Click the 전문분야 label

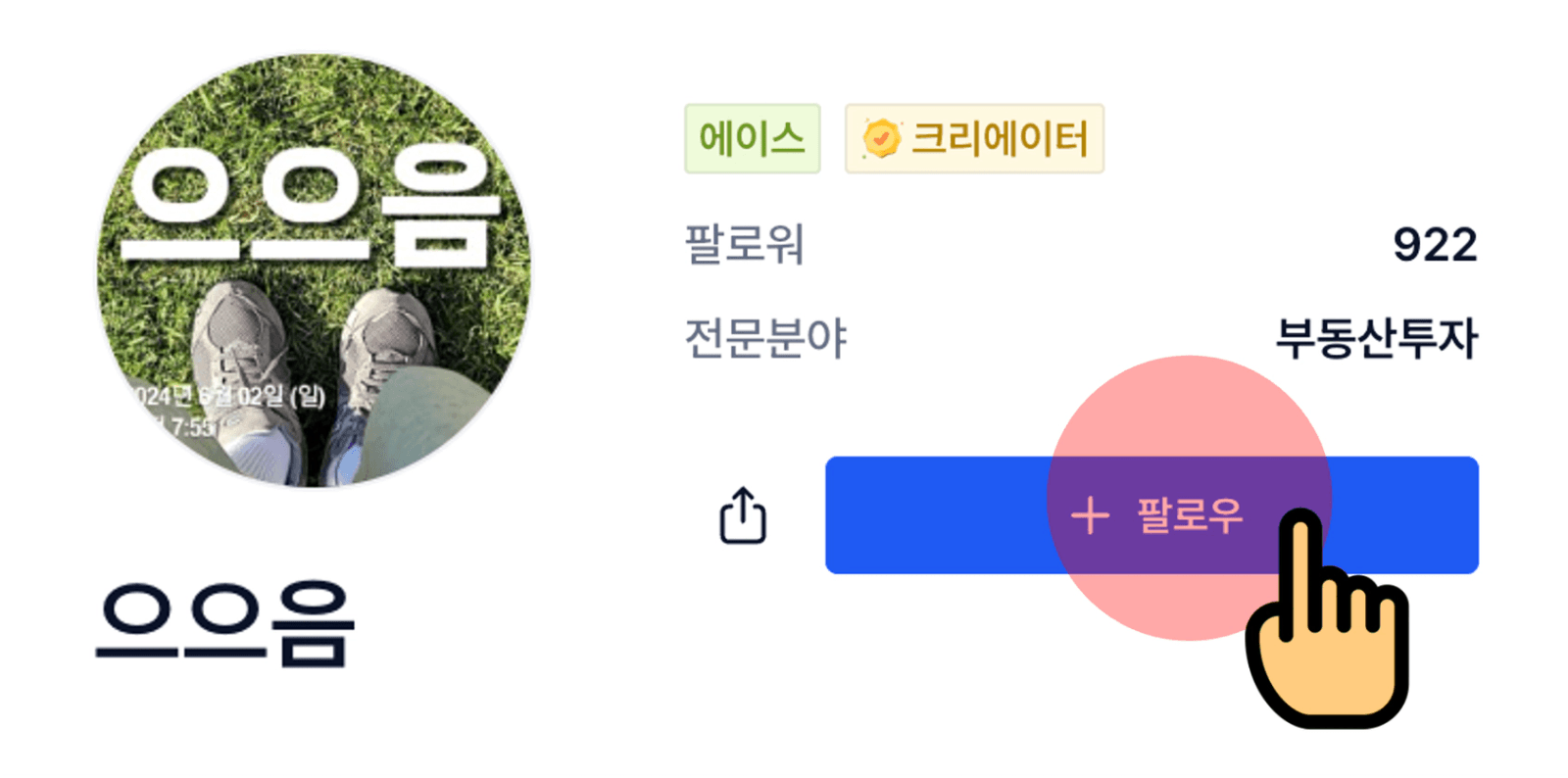click(764, 339)
